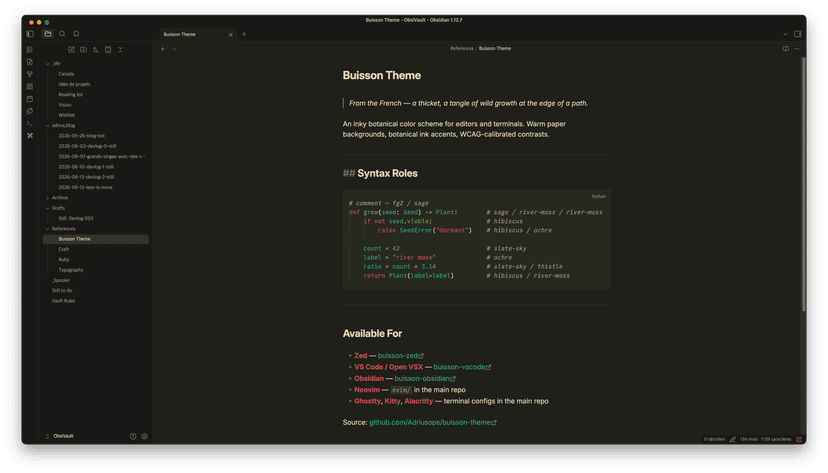Image resolution: width=828 pixels, height=473 pixels.
Task: Click the palette ribbon icon
Action: point(30,111)
